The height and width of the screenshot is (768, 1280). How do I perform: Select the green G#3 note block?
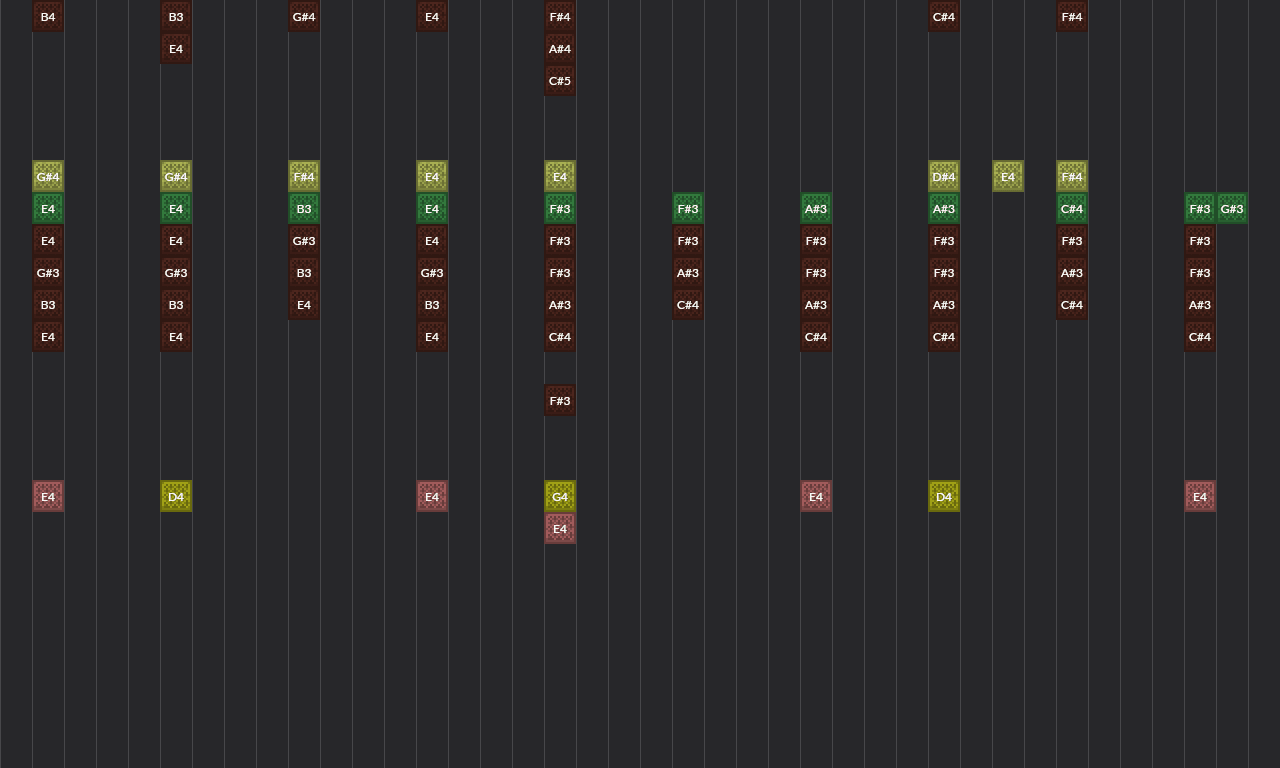(1232, 208)
